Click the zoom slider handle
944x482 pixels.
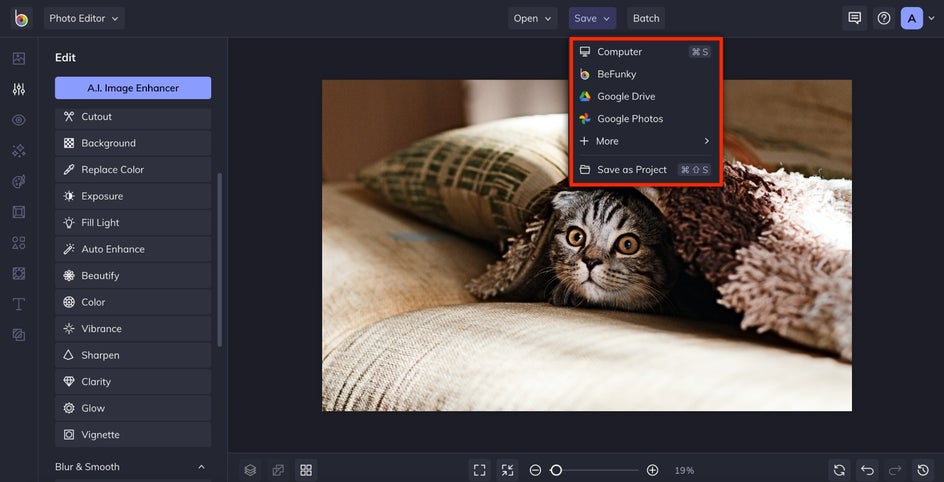[557, 470]
